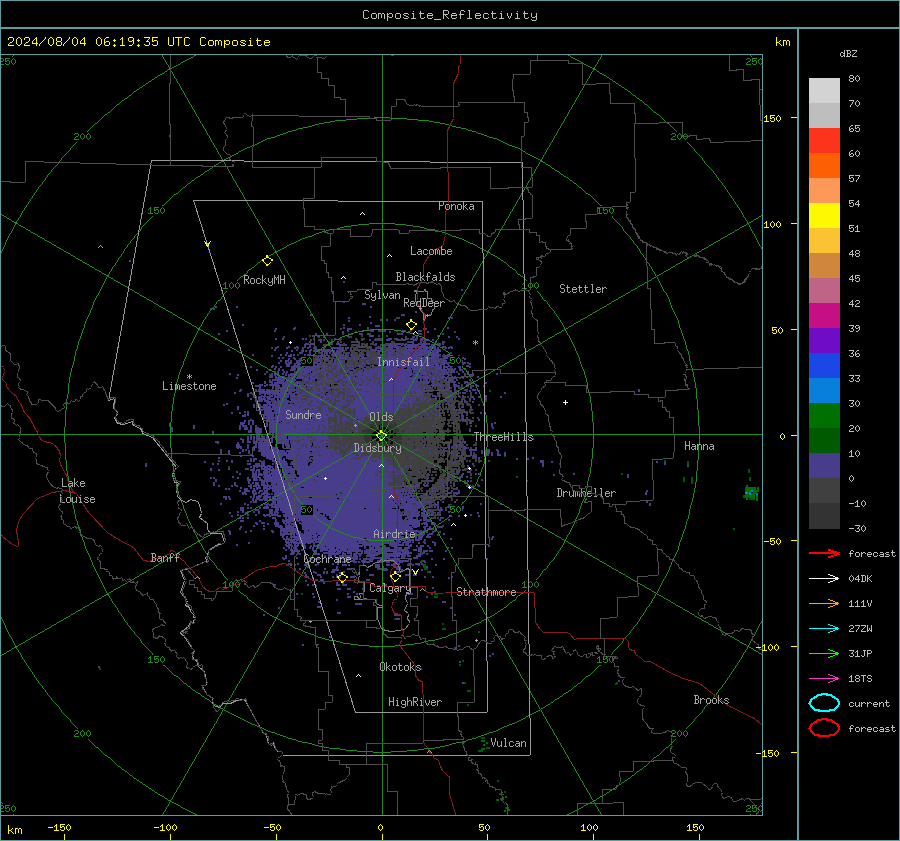This screenshot has height=841, width=900.
Task: Click the Innisfail town label
Action: (x=403, y=362)
